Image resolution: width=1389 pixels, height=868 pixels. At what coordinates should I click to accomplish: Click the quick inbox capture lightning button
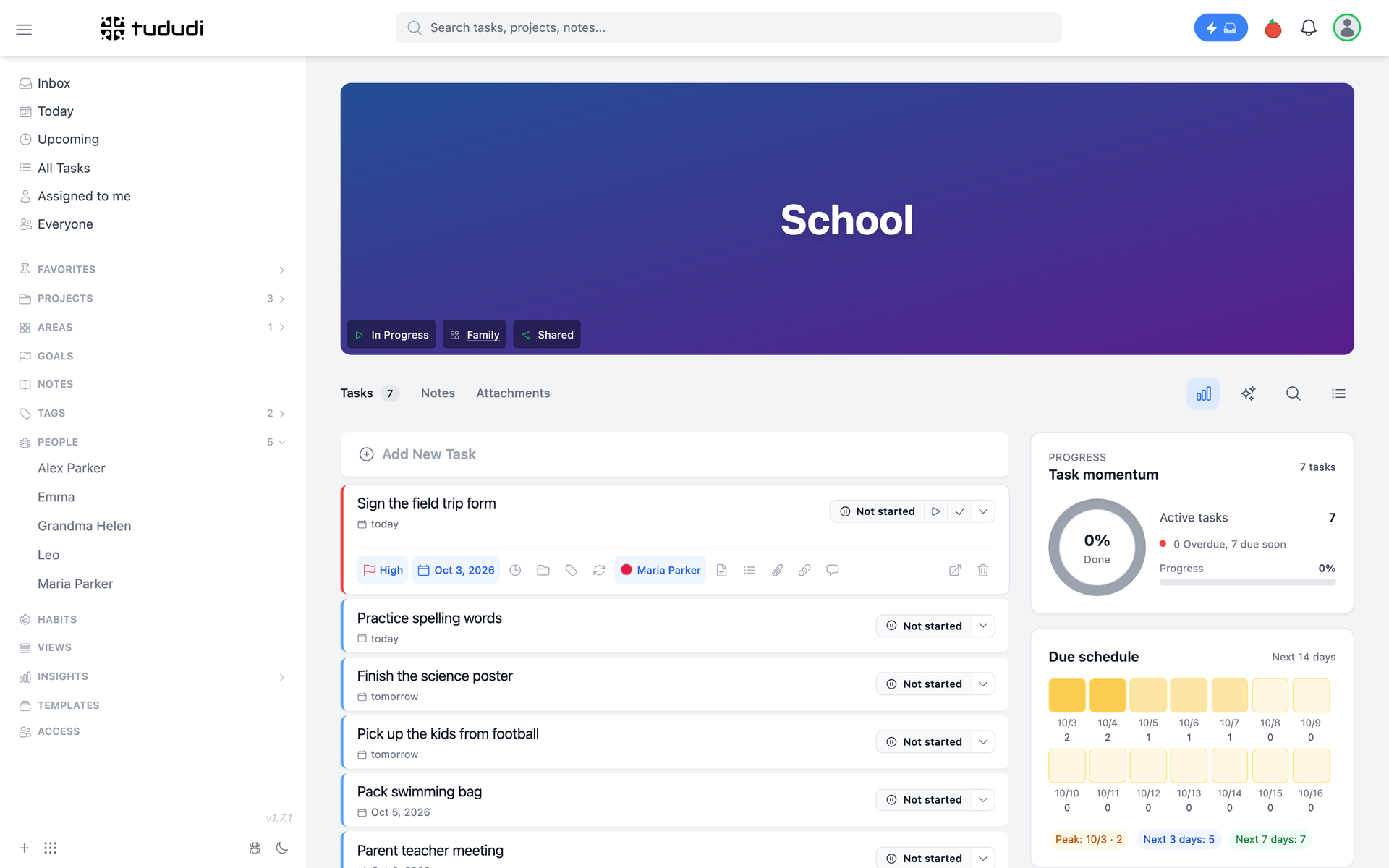tap(1220, 28)
